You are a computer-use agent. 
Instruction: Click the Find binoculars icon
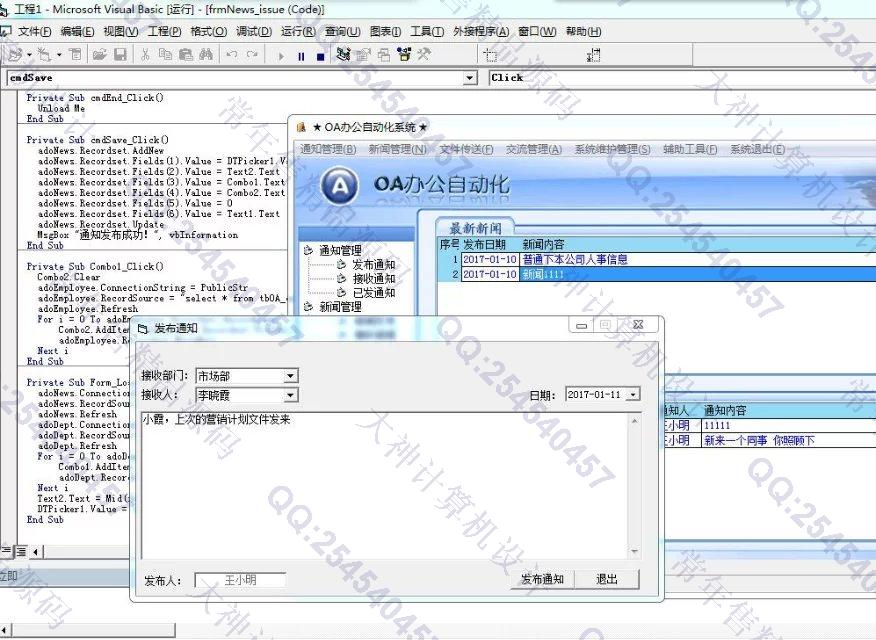click(x=206, y=55)
